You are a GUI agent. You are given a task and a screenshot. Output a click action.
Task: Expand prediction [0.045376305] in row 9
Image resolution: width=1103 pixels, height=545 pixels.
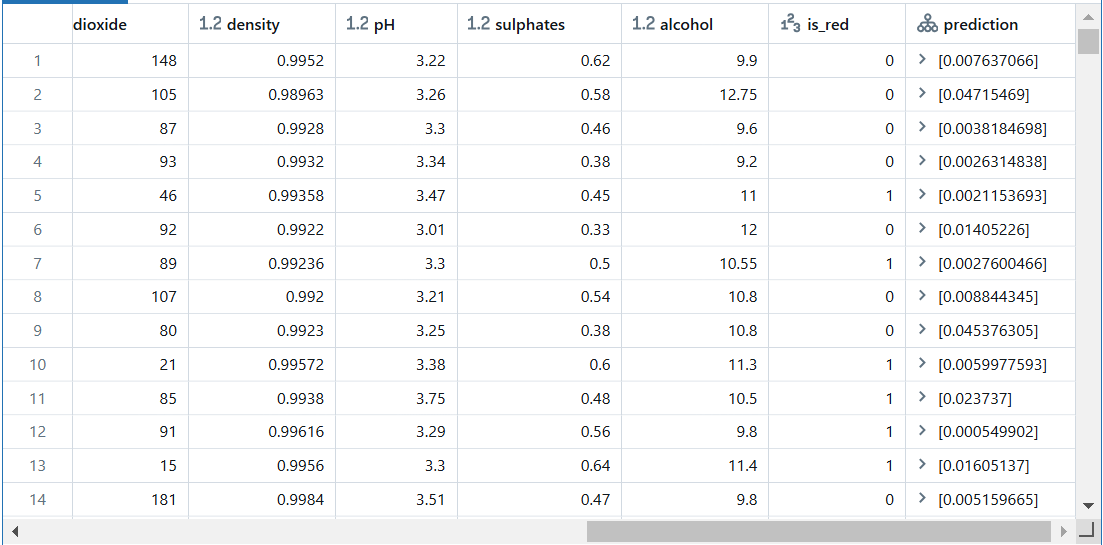click(922, 330)
